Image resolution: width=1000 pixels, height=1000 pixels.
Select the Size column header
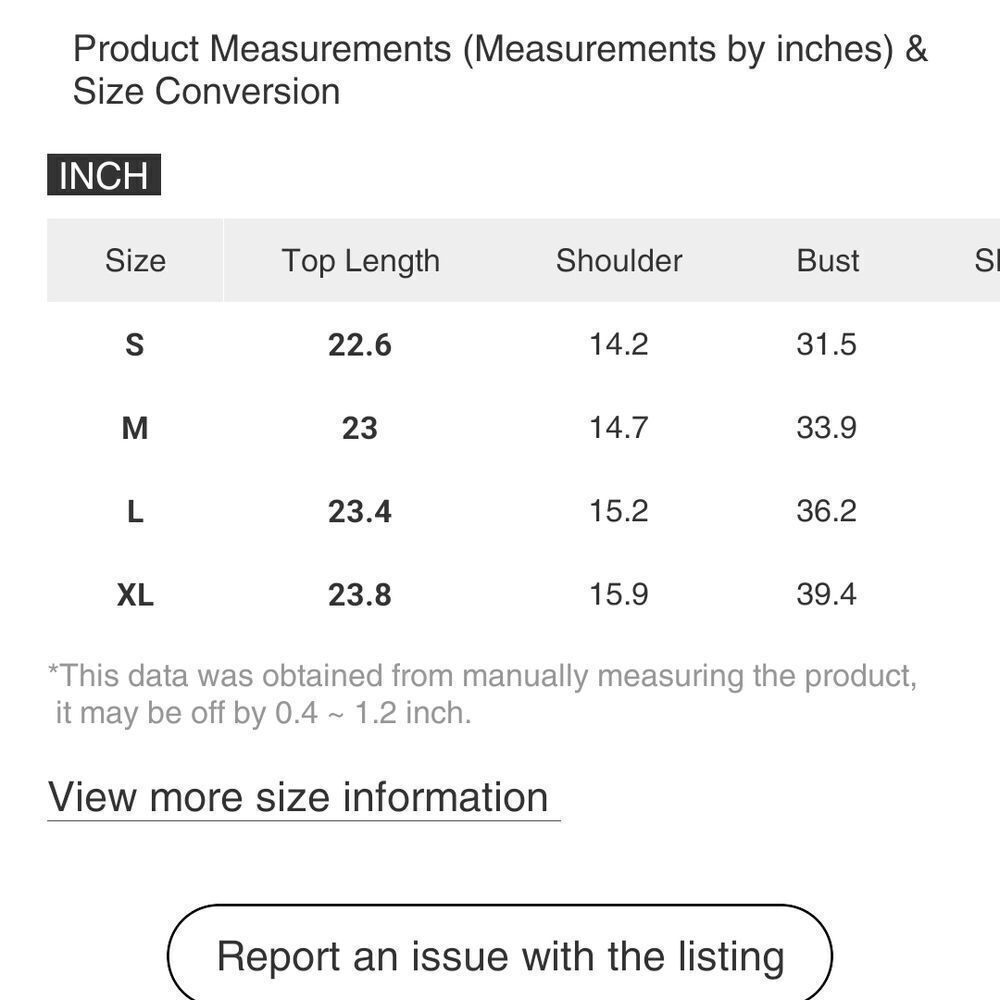135,260
